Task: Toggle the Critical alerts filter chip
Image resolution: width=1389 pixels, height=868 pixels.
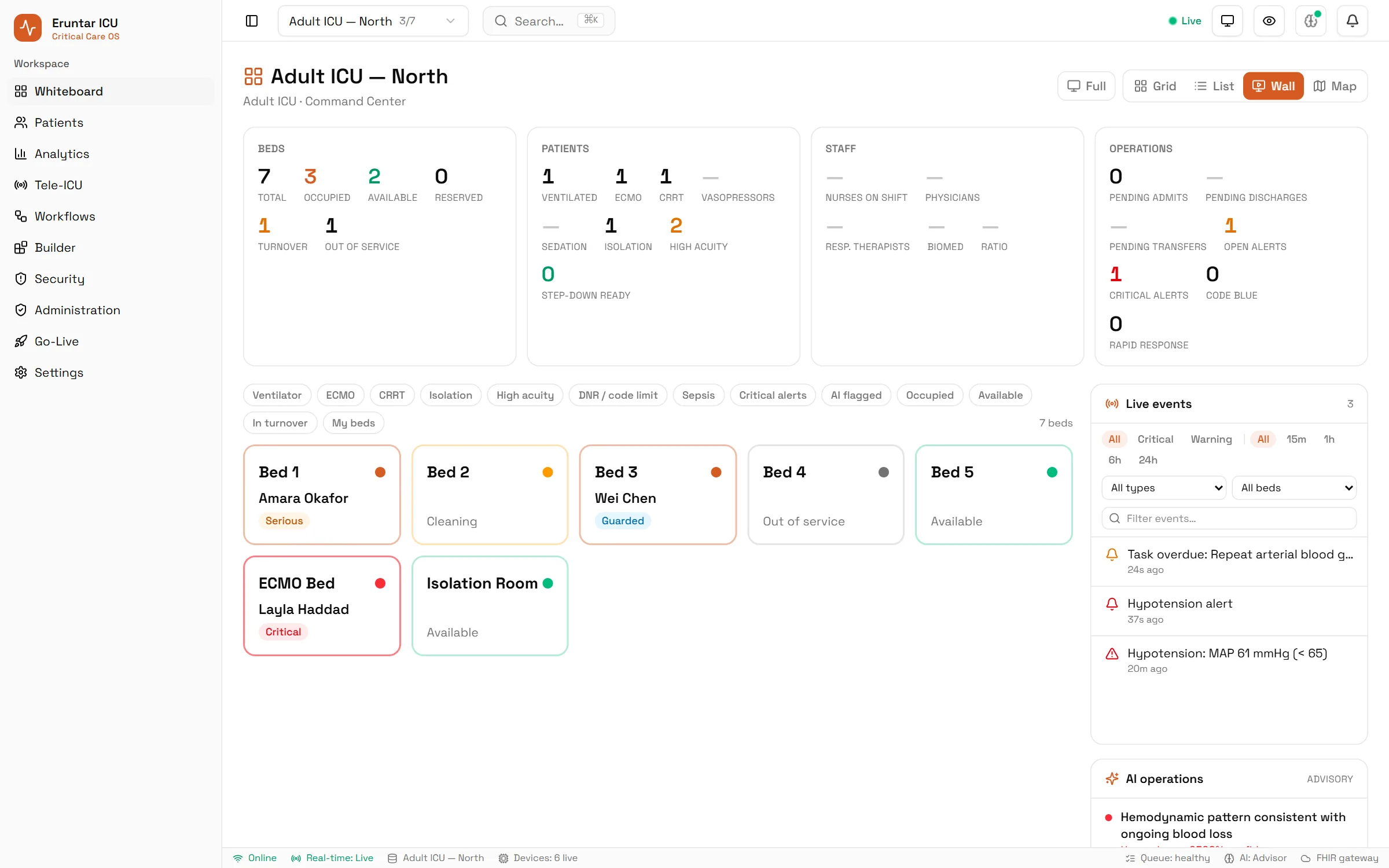Action: [x=772, y=395]
